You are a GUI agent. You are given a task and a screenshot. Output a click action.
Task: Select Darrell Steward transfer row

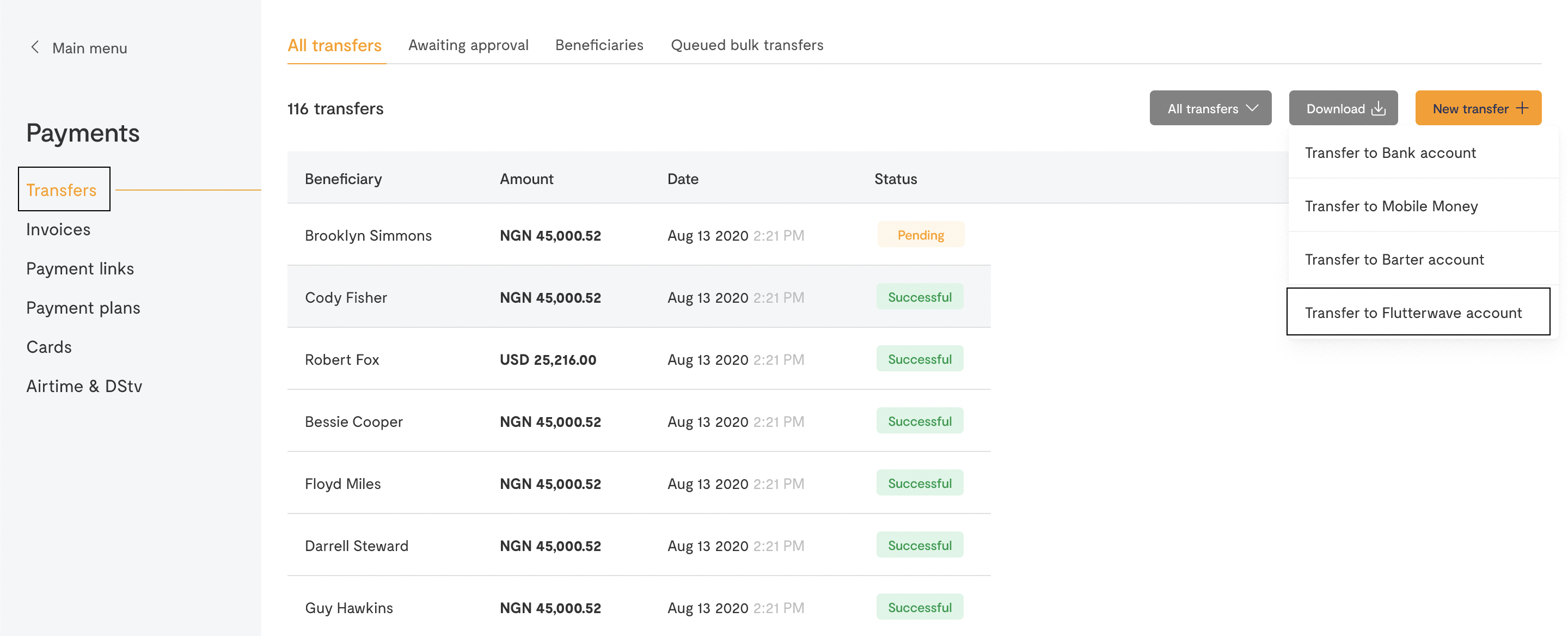[639, 545]
